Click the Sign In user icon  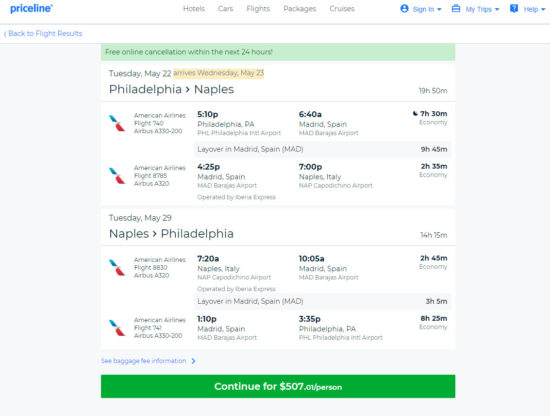tap(404, 8)
